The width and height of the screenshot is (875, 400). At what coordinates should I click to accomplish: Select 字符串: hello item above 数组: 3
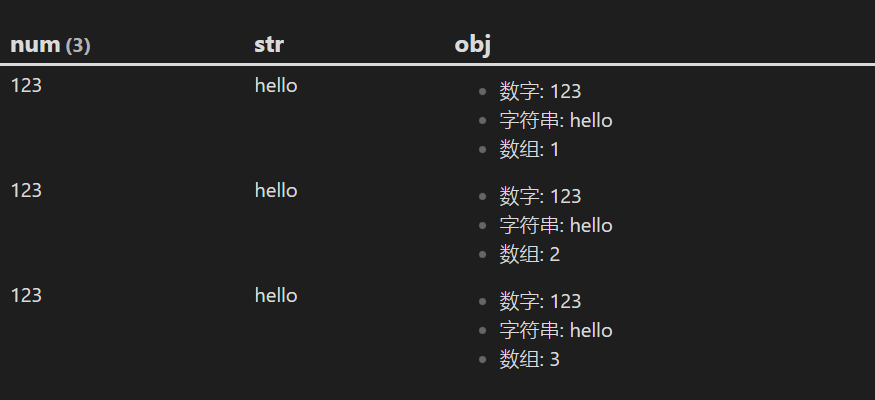click(556, 330)
